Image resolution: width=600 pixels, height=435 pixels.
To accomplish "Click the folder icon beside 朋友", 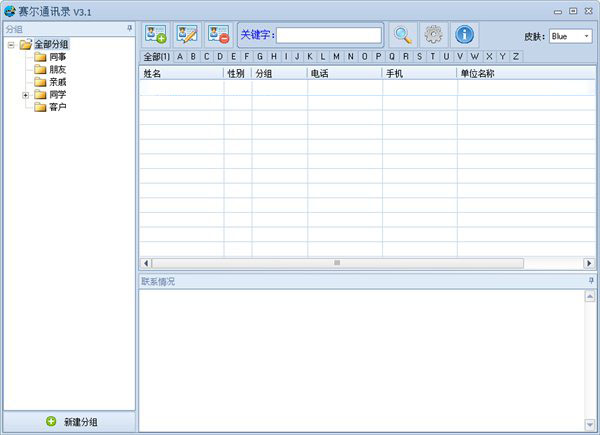I will pos(40,69).
